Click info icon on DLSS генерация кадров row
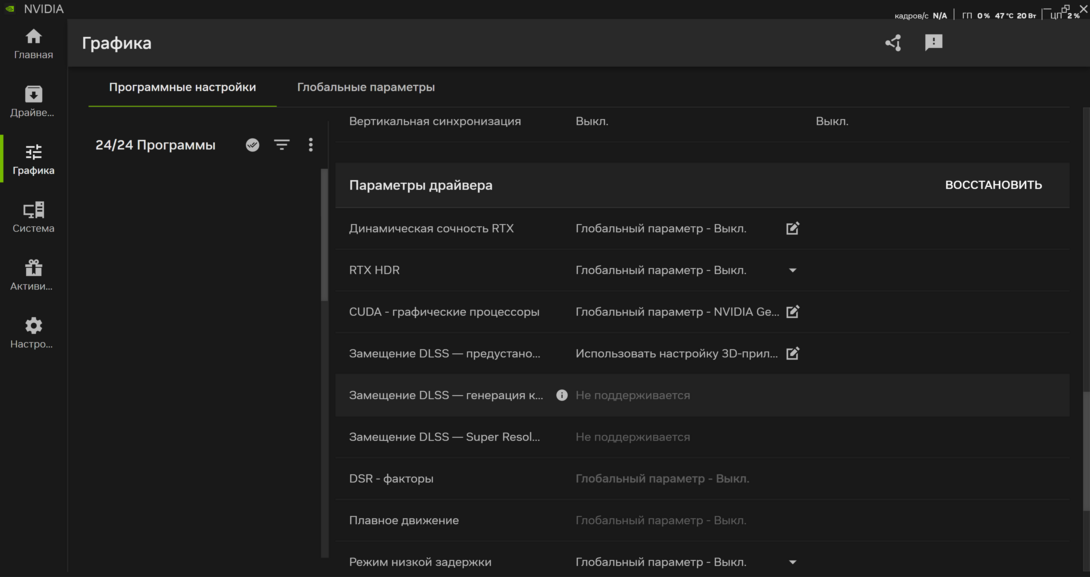1090x577 pixels. tap(562, 395)
